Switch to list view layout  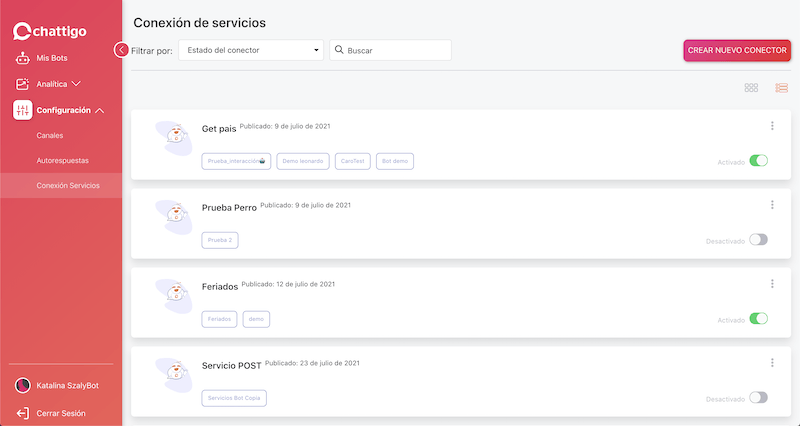click(781, 88)
